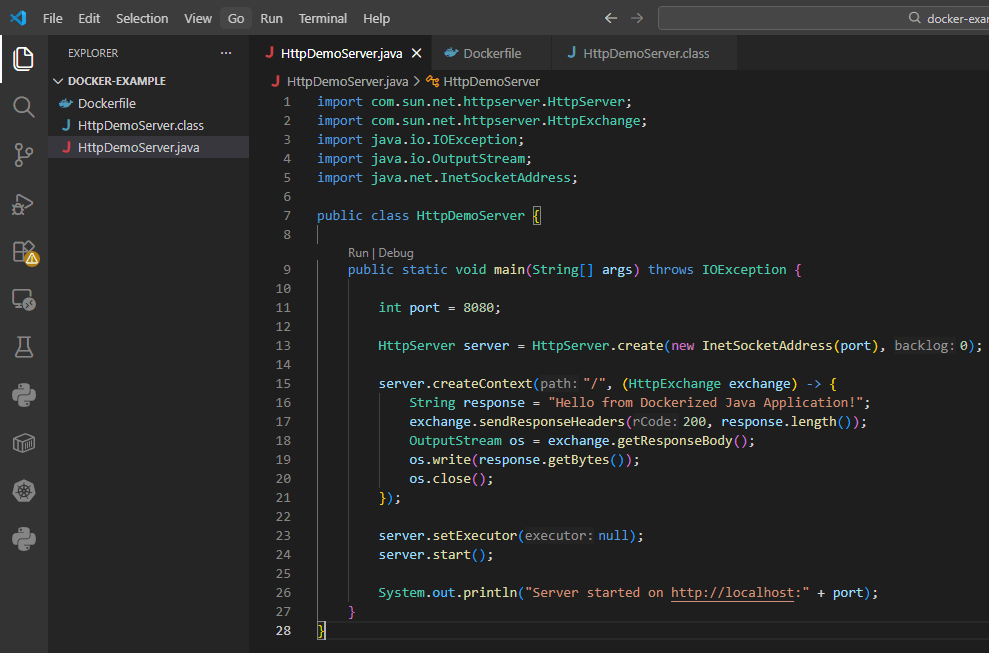The image size is (989, 653).
Task: Open the Terminal menu
Action: pos(323,18)
